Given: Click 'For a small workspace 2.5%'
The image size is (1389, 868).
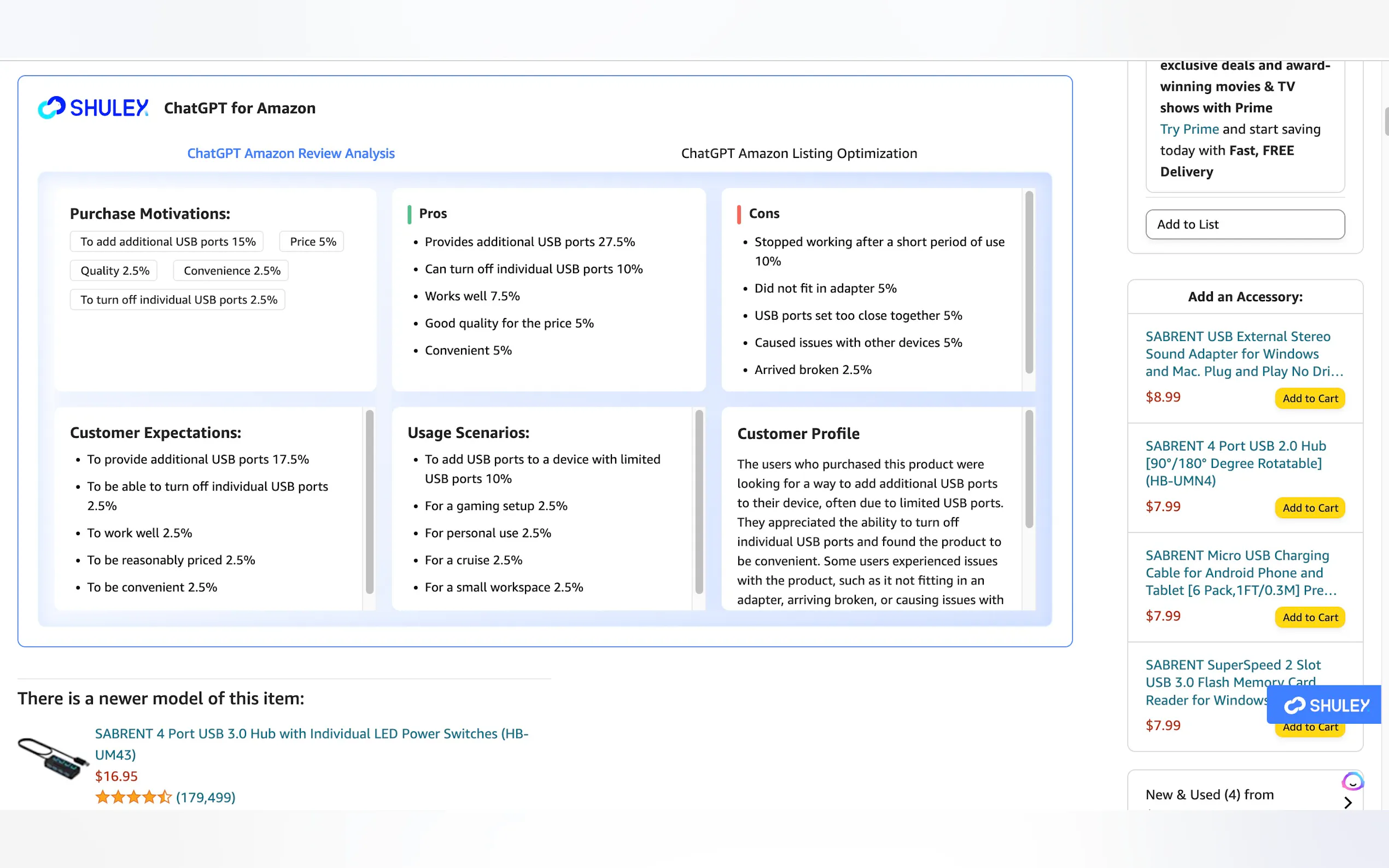Looking at the screenshot, I should click(504, 587).
